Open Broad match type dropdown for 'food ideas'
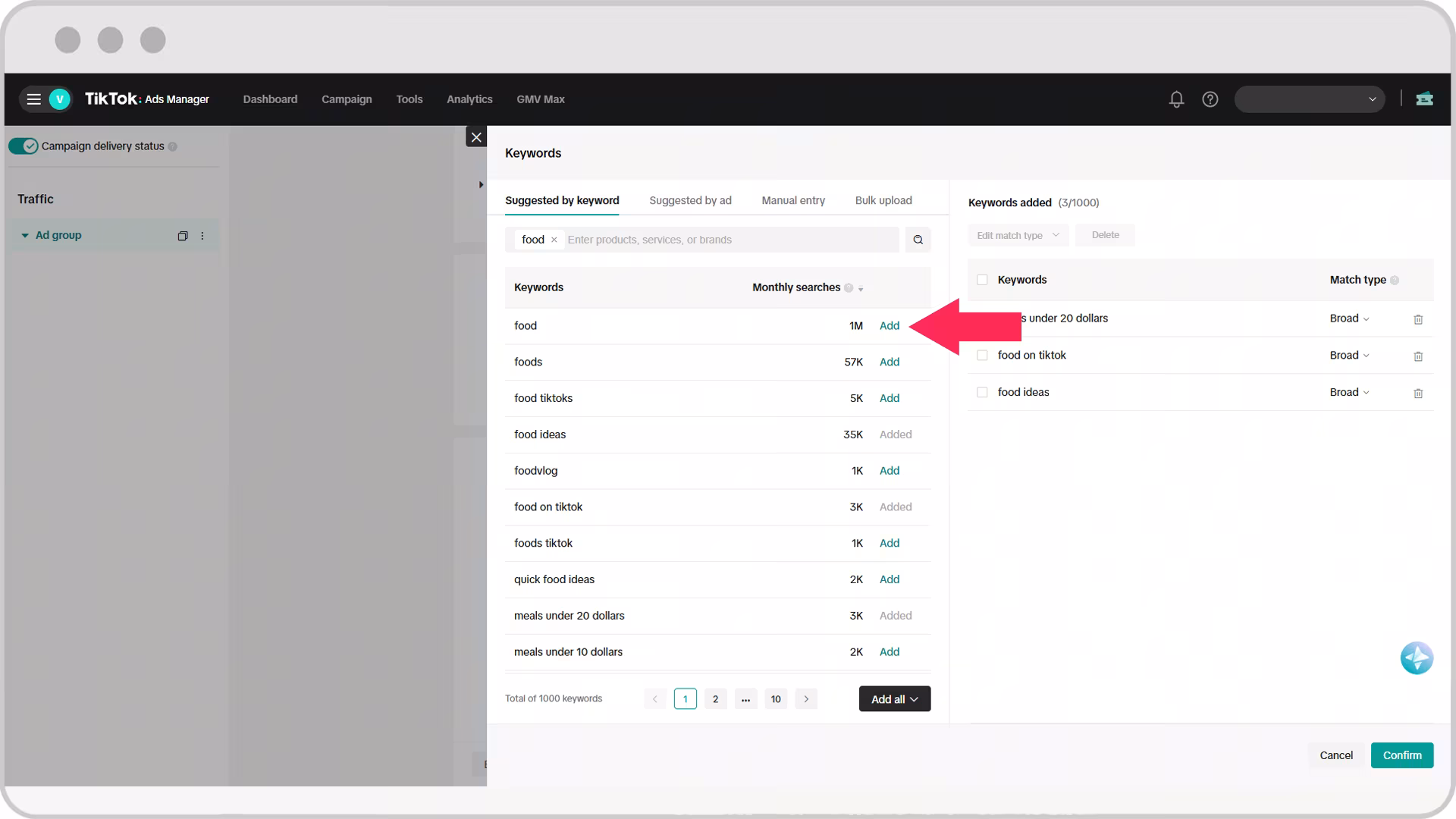 [x=1349, y=392]
